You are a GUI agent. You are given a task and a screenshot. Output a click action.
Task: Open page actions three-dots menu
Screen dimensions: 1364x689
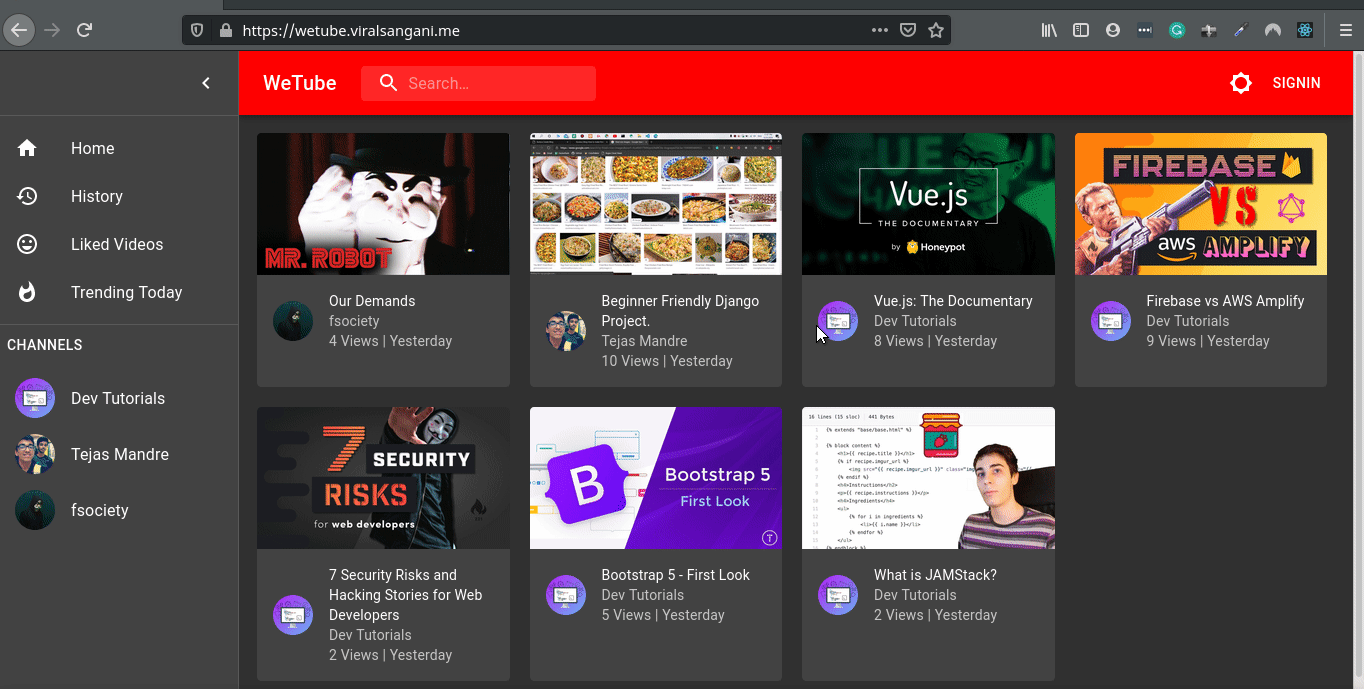tap(880, 30)
